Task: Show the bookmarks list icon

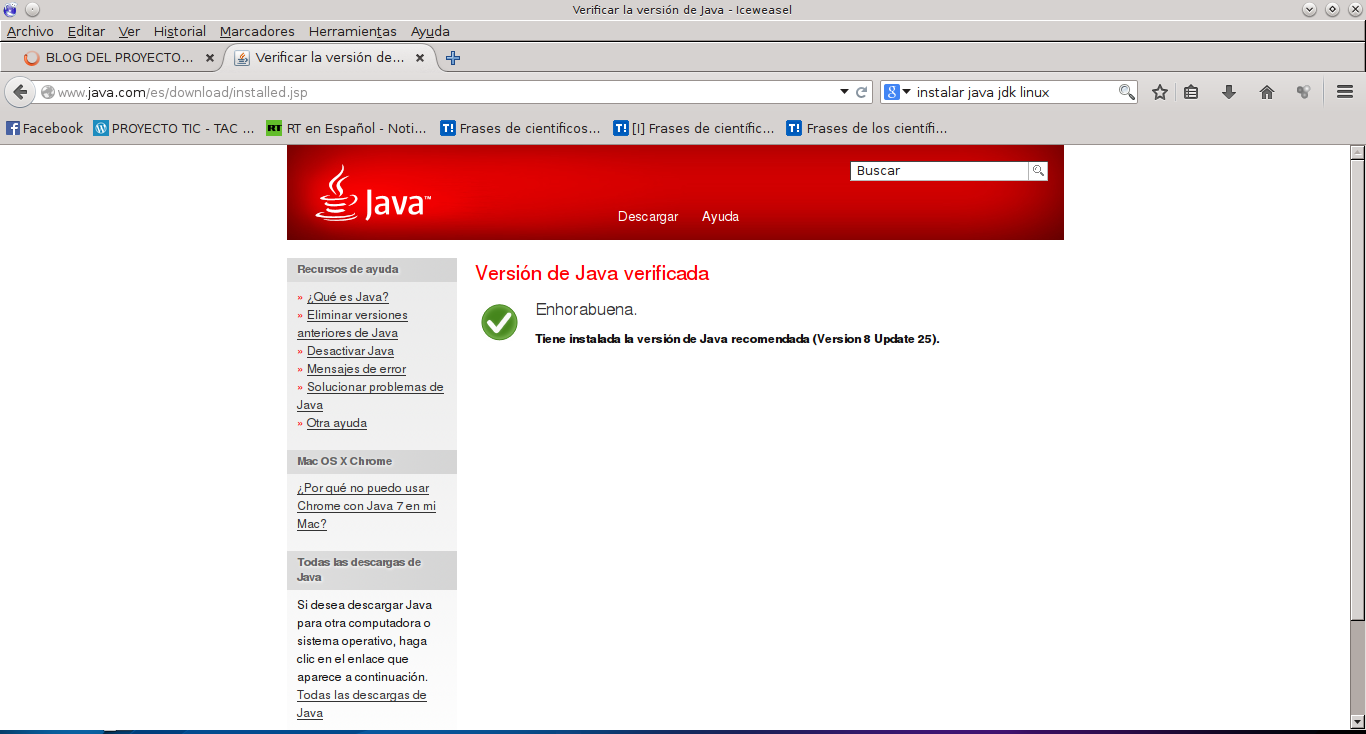Action: pos(1191,92)
